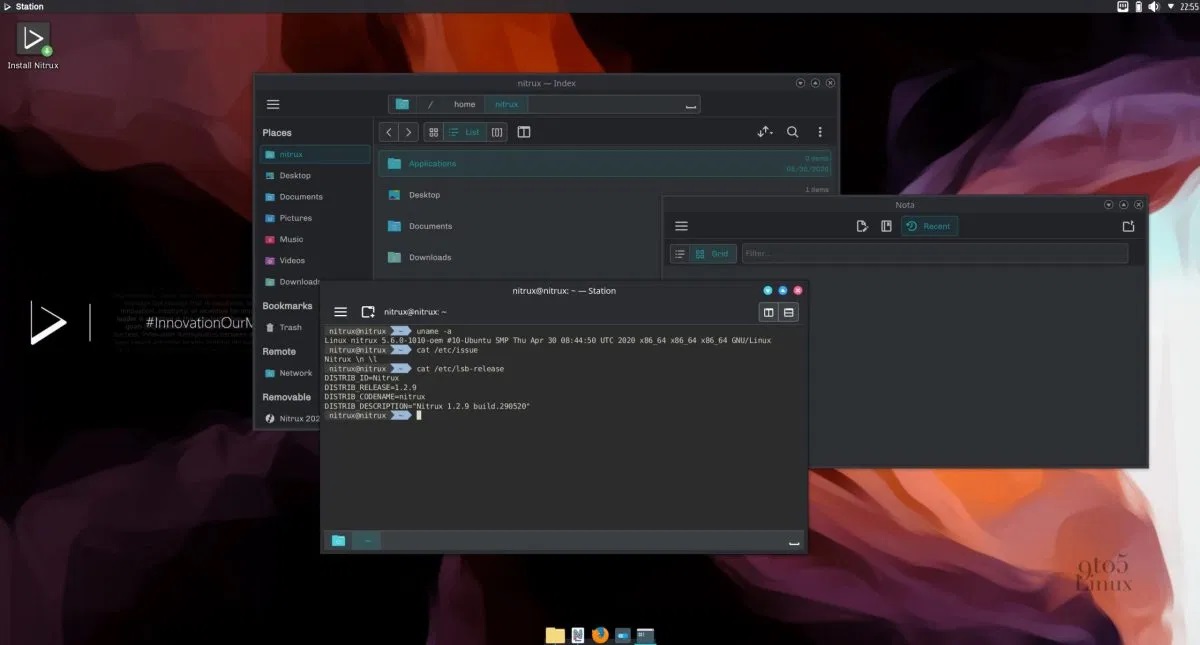The height and width of the screenshot is (645, 1200).
Task: Click the Filter field in Nota
Action: 934,254
